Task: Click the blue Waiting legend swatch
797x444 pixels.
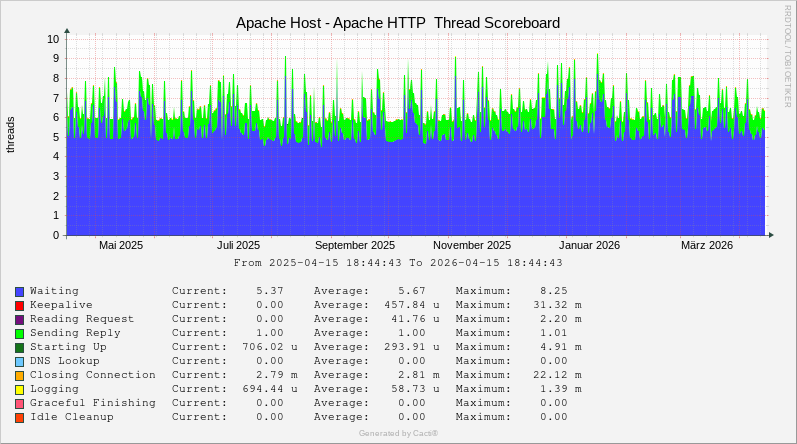Action: coord(19,291)
